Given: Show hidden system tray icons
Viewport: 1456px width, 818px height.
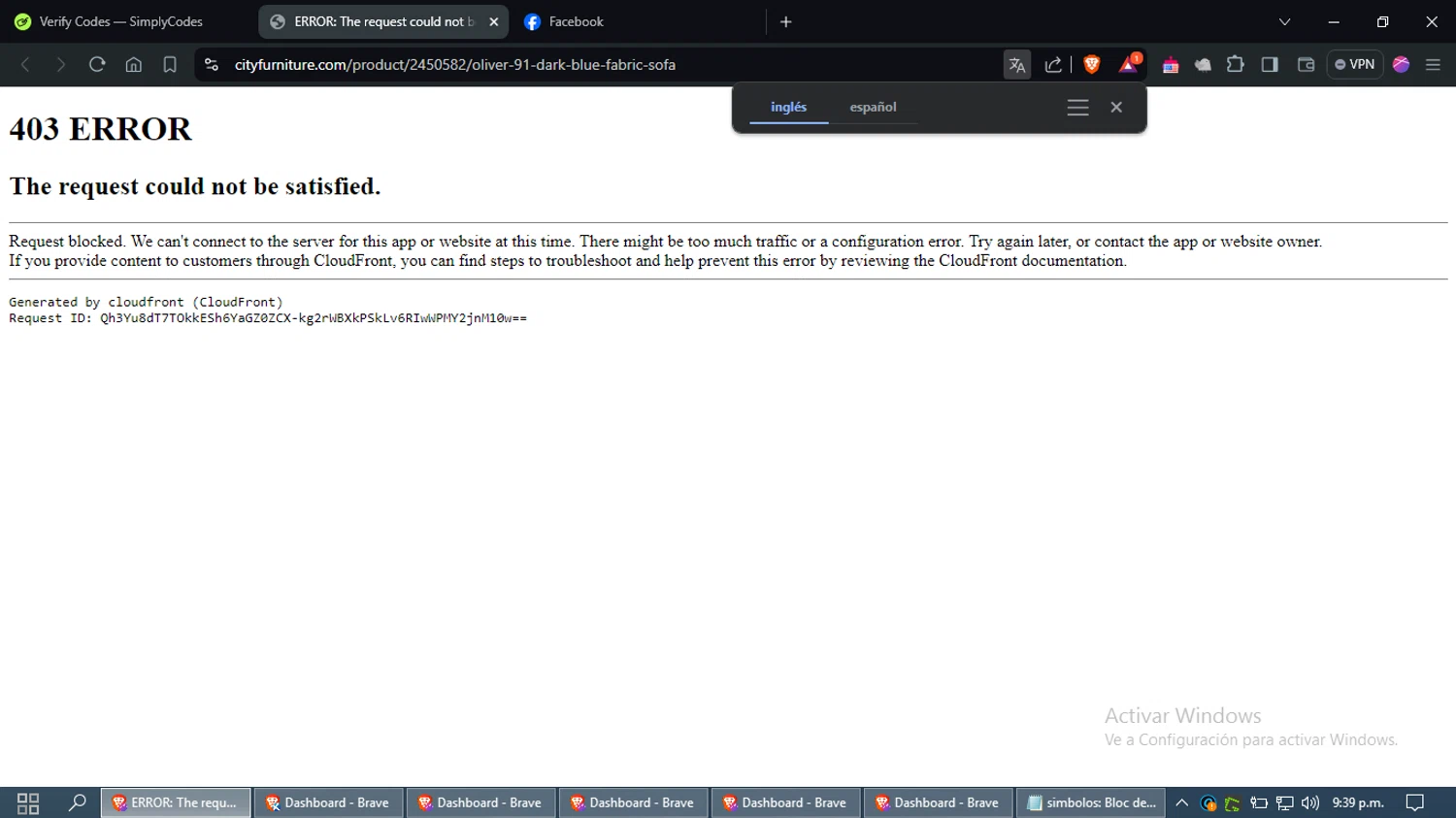Looking at the screenshot, I should pyautogui.click(x=1181, y=803).
